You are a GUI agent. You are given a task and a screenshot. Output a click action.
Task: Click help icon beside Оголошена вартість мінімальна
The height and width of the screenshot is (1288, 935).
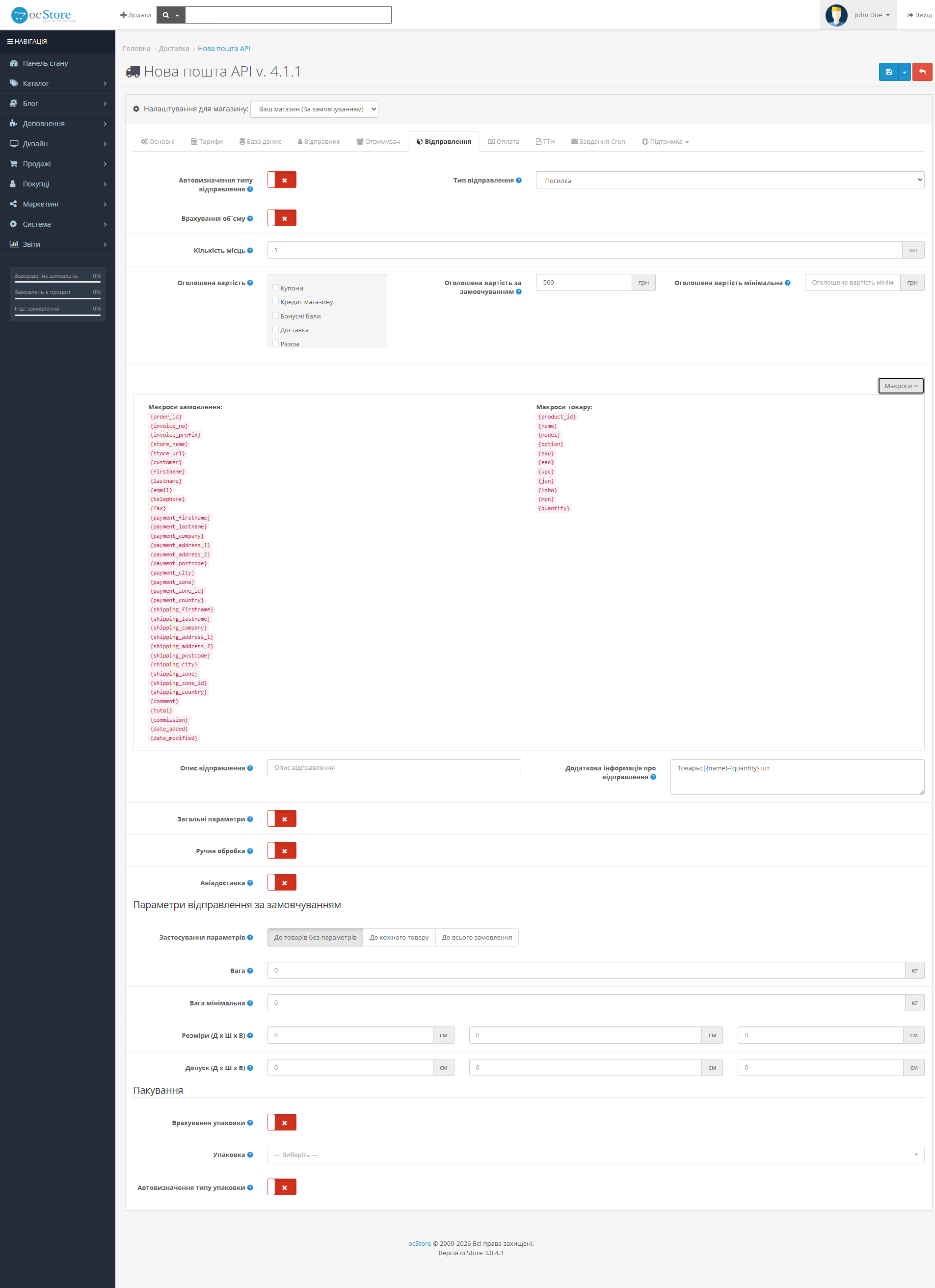tap(787, 283)
